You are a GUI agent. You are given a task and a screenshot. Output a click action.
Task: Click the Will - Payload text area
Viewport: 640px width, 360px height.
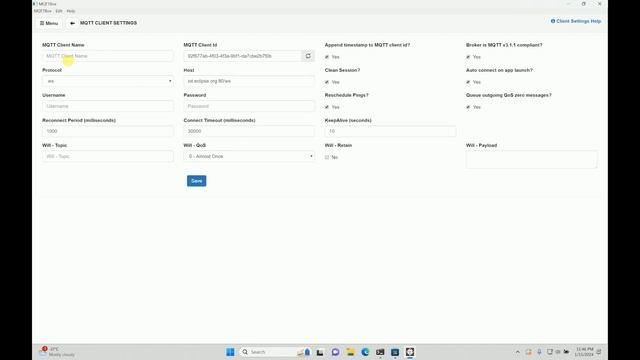pos(531,160)
